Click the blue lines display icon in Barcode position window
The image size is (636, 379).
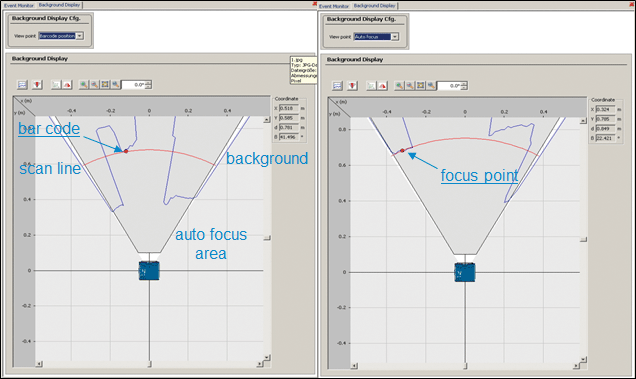pos(22,84)
